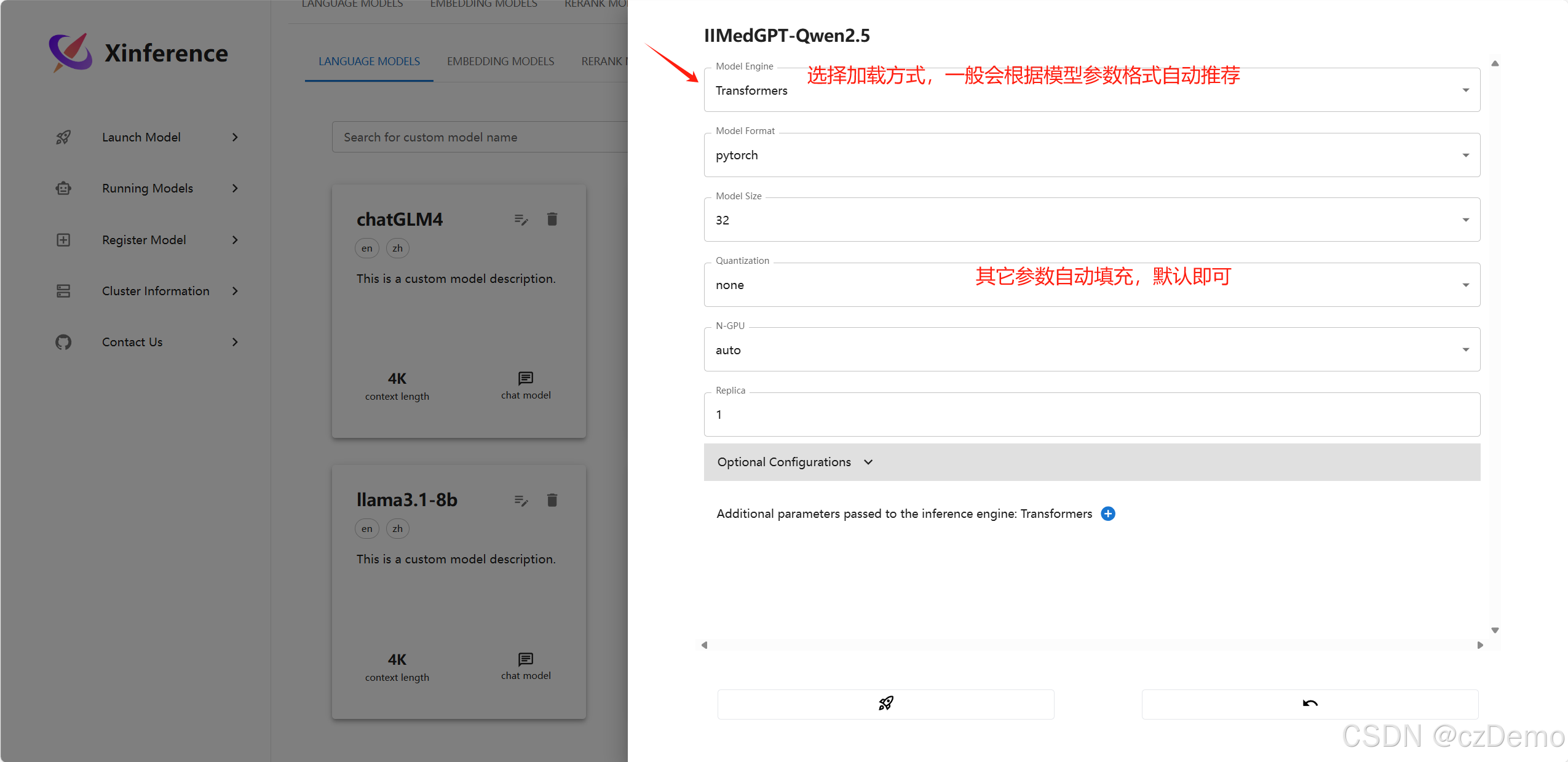Switch to the EMBEDDING MODELS tab
The image size is (1568, 762).
(501, 62)
